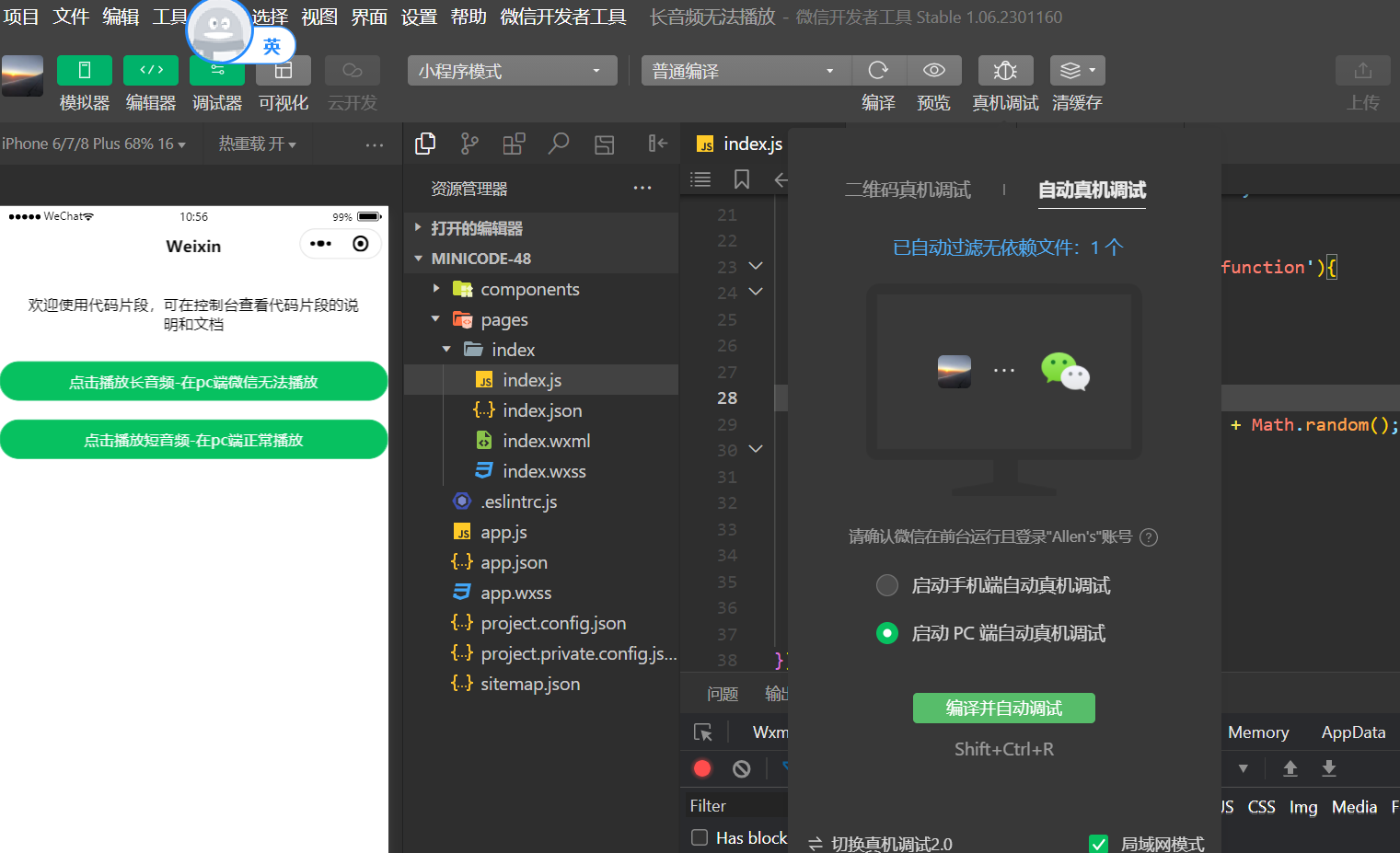Viewport: 1400px width, 853px height.
Task: Open the clear cache (清缓存) layers button
Action: 1077,71
